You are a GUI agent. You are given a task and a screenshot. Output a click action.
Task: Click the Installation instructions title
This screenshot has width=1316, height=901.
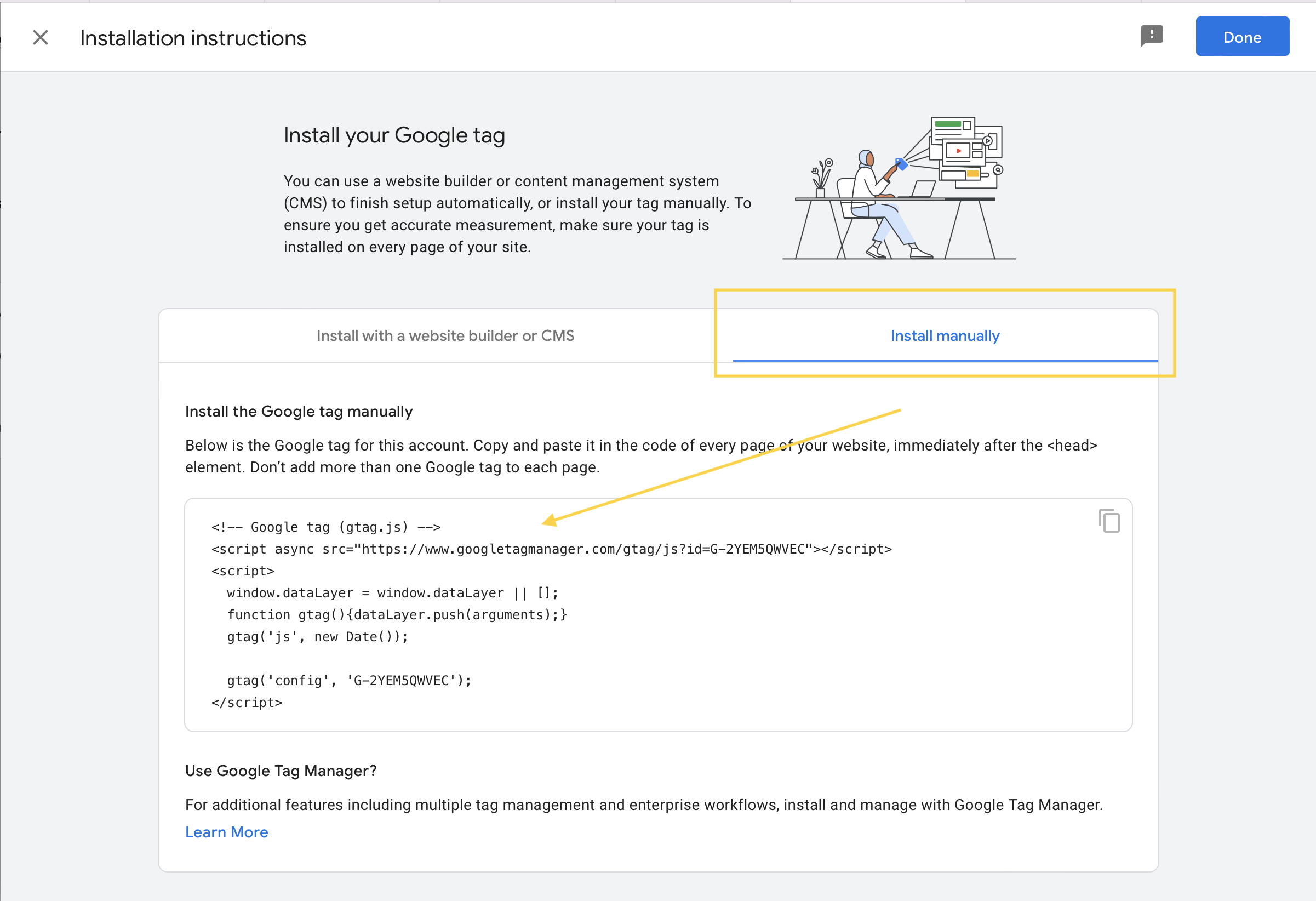[x=192, y=38]
